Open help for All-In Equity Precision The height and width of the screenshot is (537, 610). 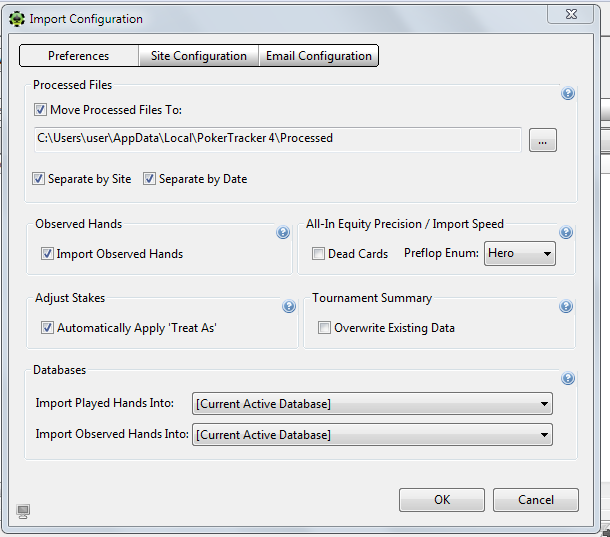[566, 233]
